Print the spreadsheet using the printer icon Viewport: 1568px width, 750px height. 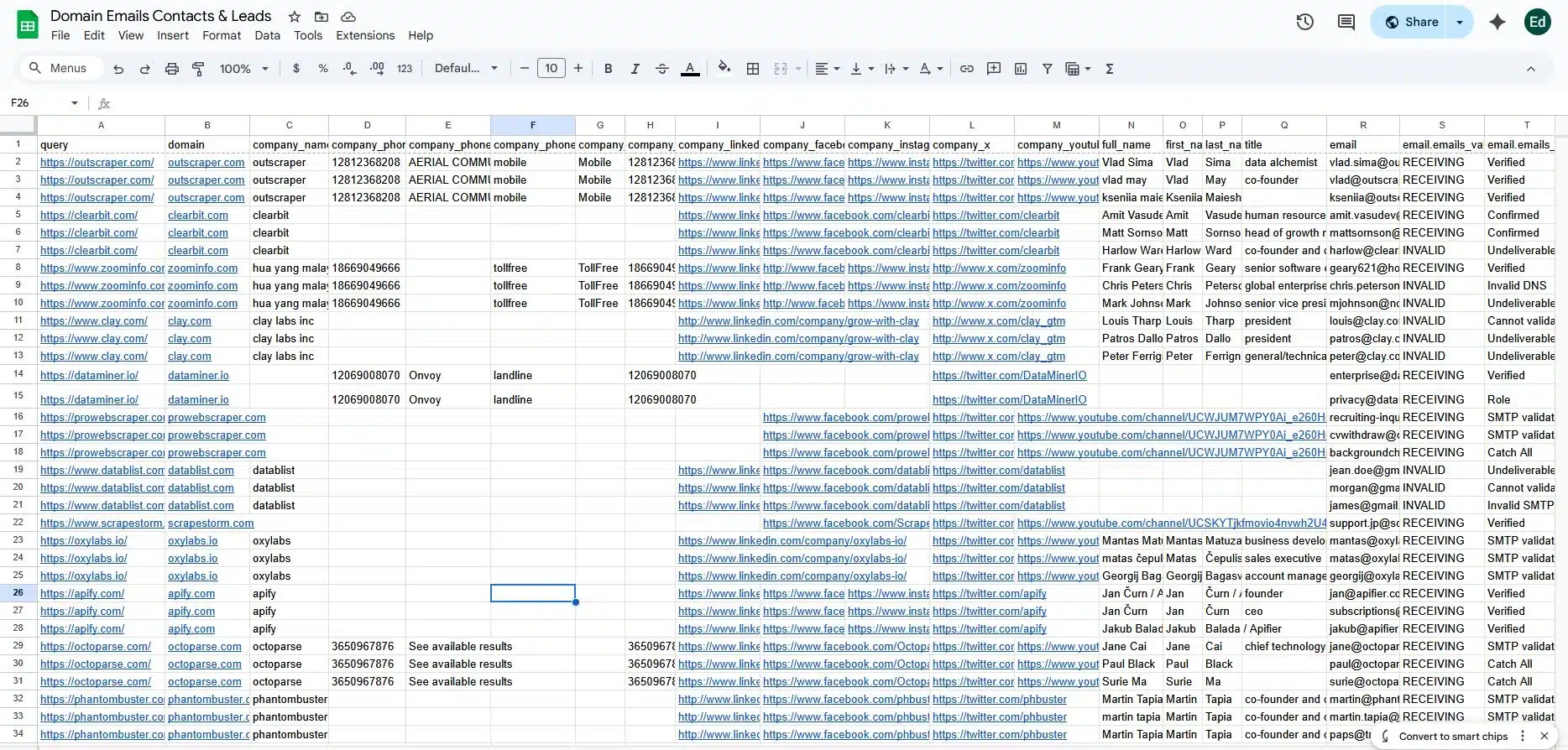coord(172,69)
